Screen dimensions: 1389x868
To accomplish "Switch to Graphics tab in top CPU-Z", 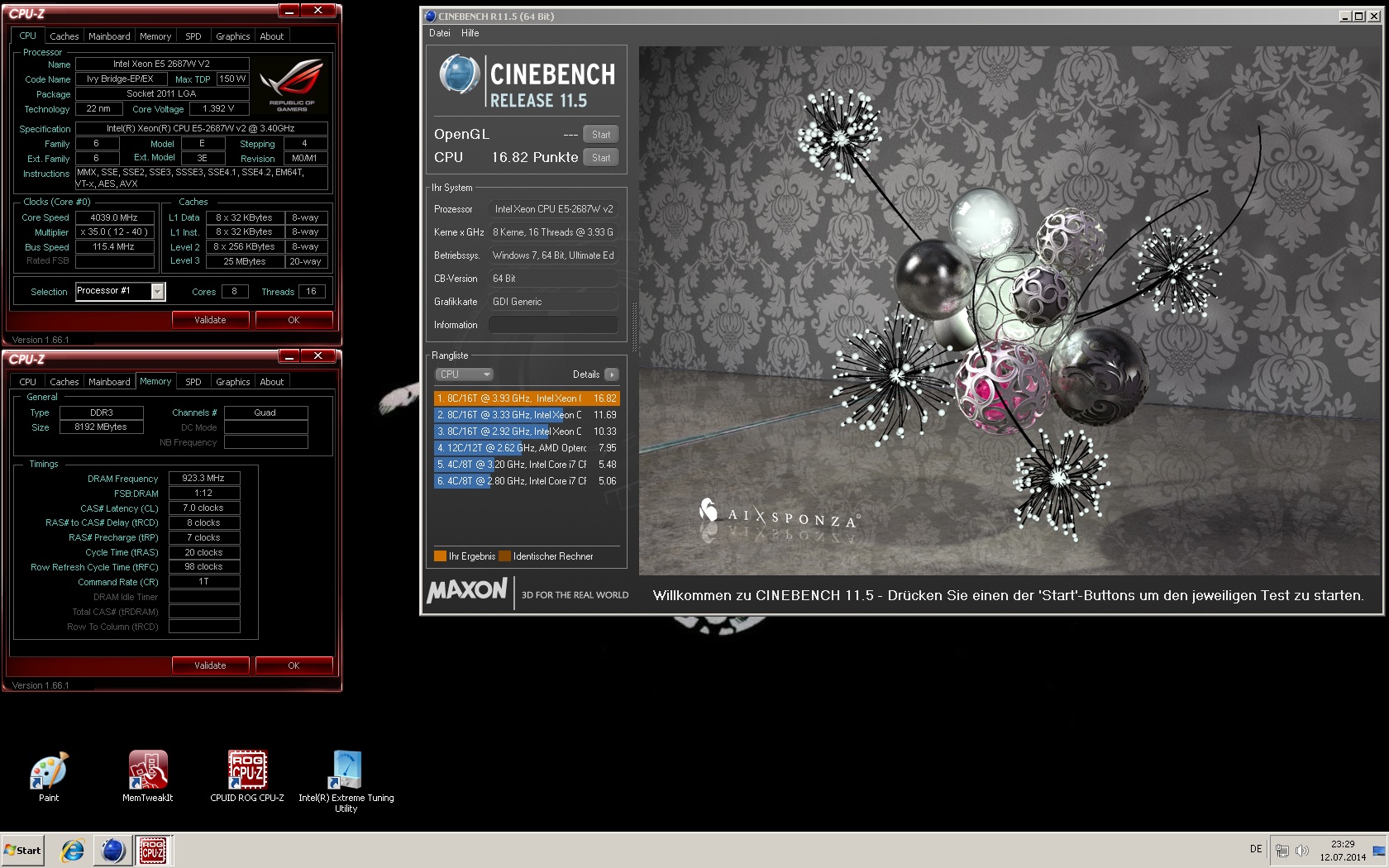I will [x=233, y=36].
